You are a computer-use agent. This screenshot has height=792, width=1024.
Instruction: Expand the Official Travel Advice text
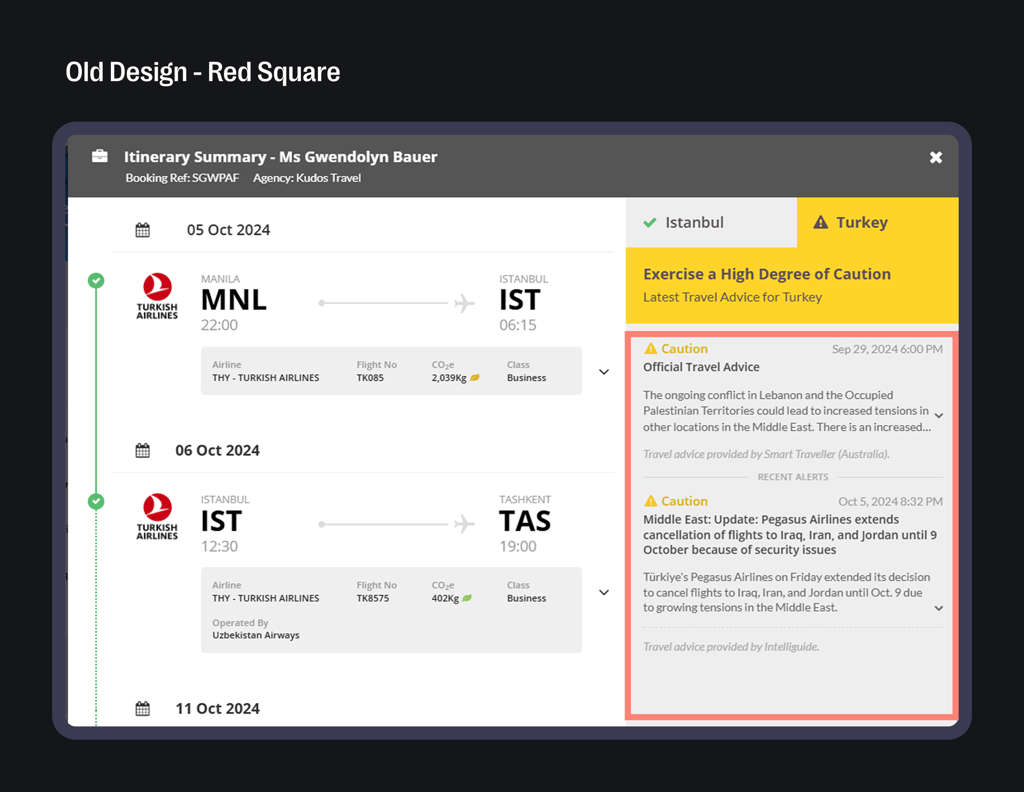point(939,415)
